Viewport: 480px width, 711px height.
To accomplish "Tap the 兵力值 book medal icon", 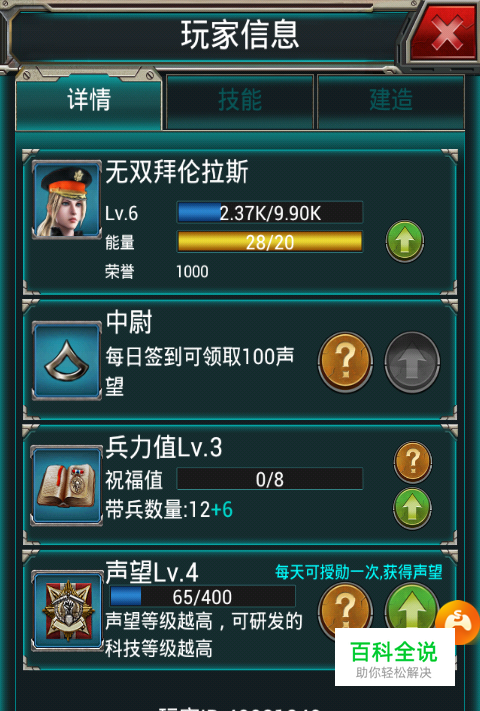I will click(x=67, y=486).
